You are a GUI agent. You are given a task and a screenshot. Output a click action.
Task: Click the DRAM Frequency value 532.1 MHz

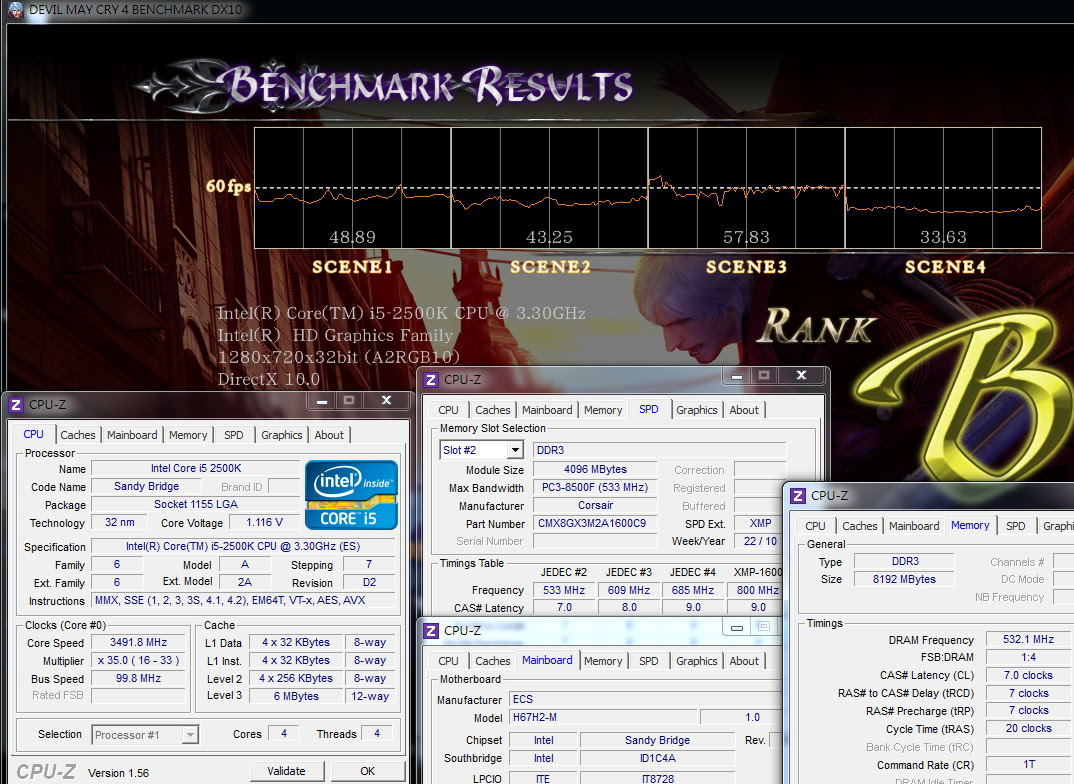pos(1028,640)
